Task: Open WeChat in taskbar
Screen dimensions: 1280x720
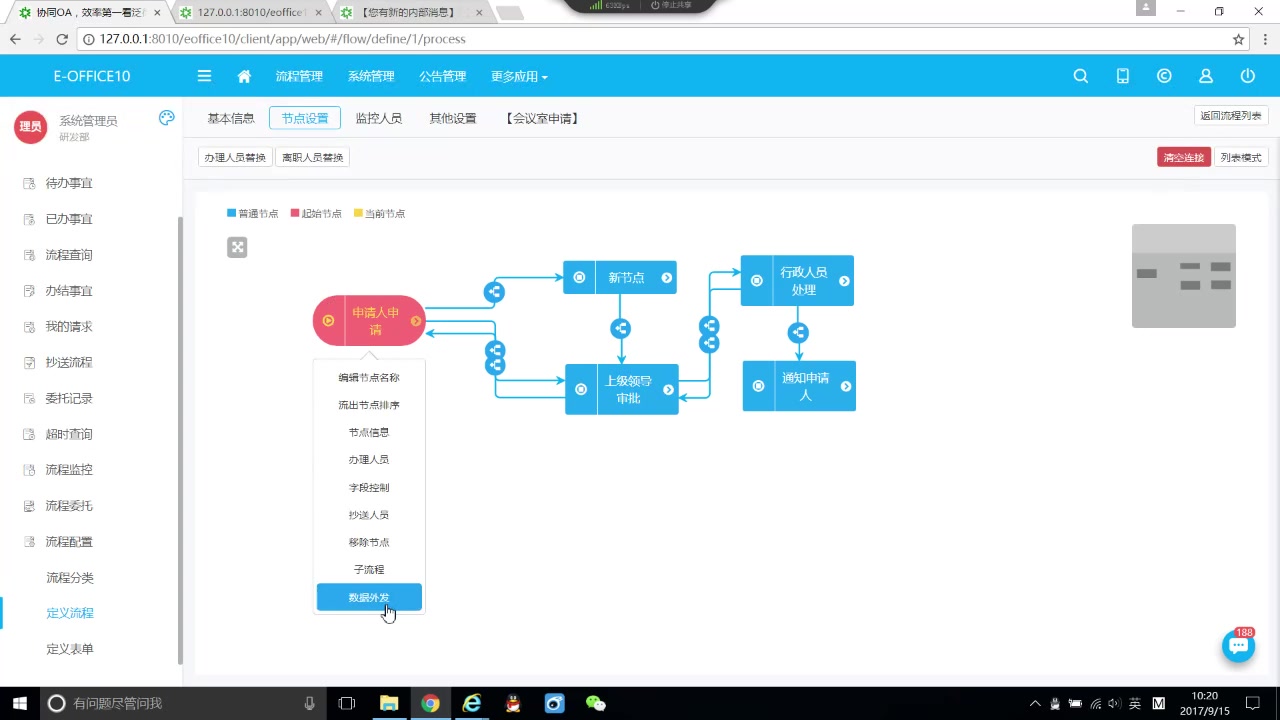Action: point(596,703)
